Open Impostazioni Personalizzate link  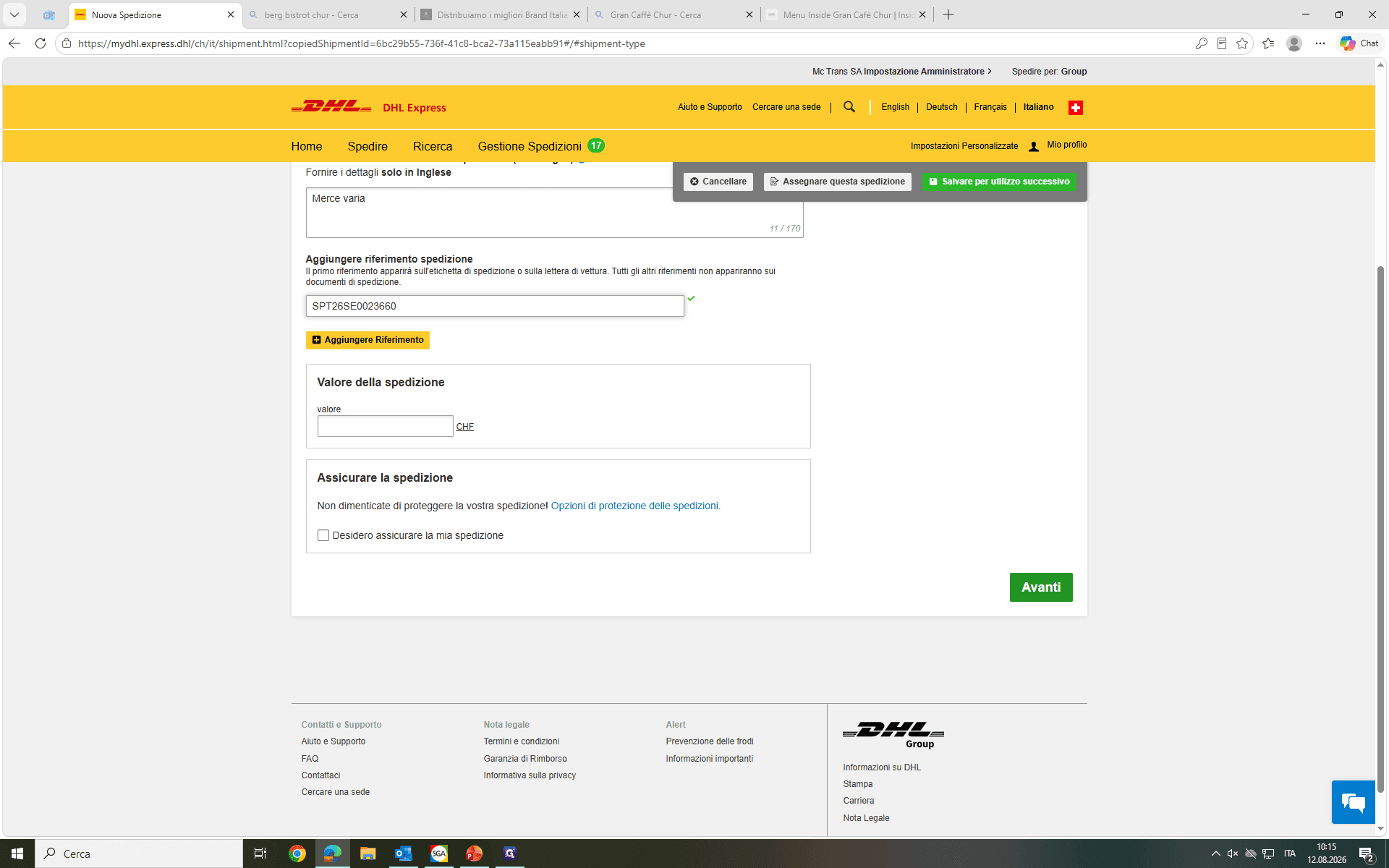964,146
